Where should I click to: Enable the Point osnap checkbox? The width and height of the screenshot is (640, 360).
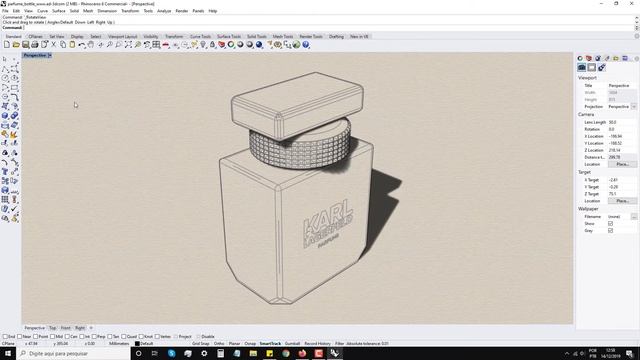pyautogui.click(x=36, y=337)
